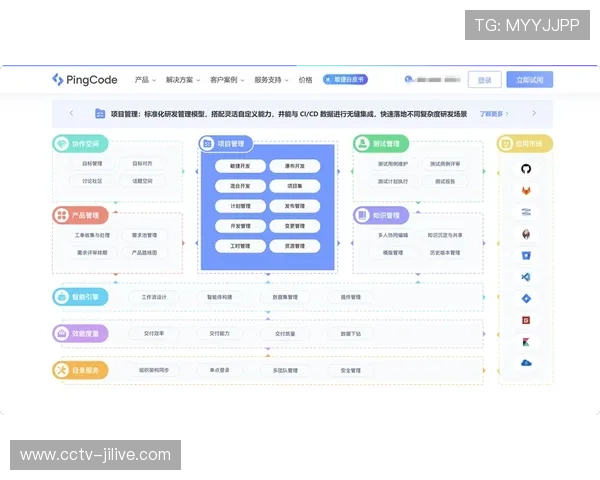Click the 需求池管理 item
The height and width of the screenshot is (480, 600).
point(144,235)
